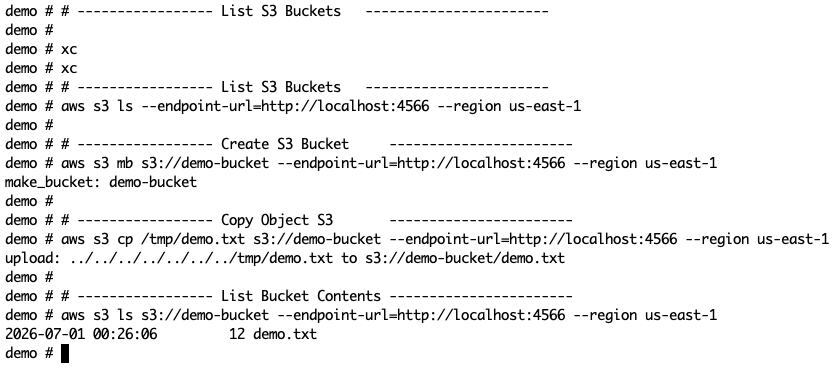
Task: Click the second 'List S3 Buckets' heading
Action: 280,87
